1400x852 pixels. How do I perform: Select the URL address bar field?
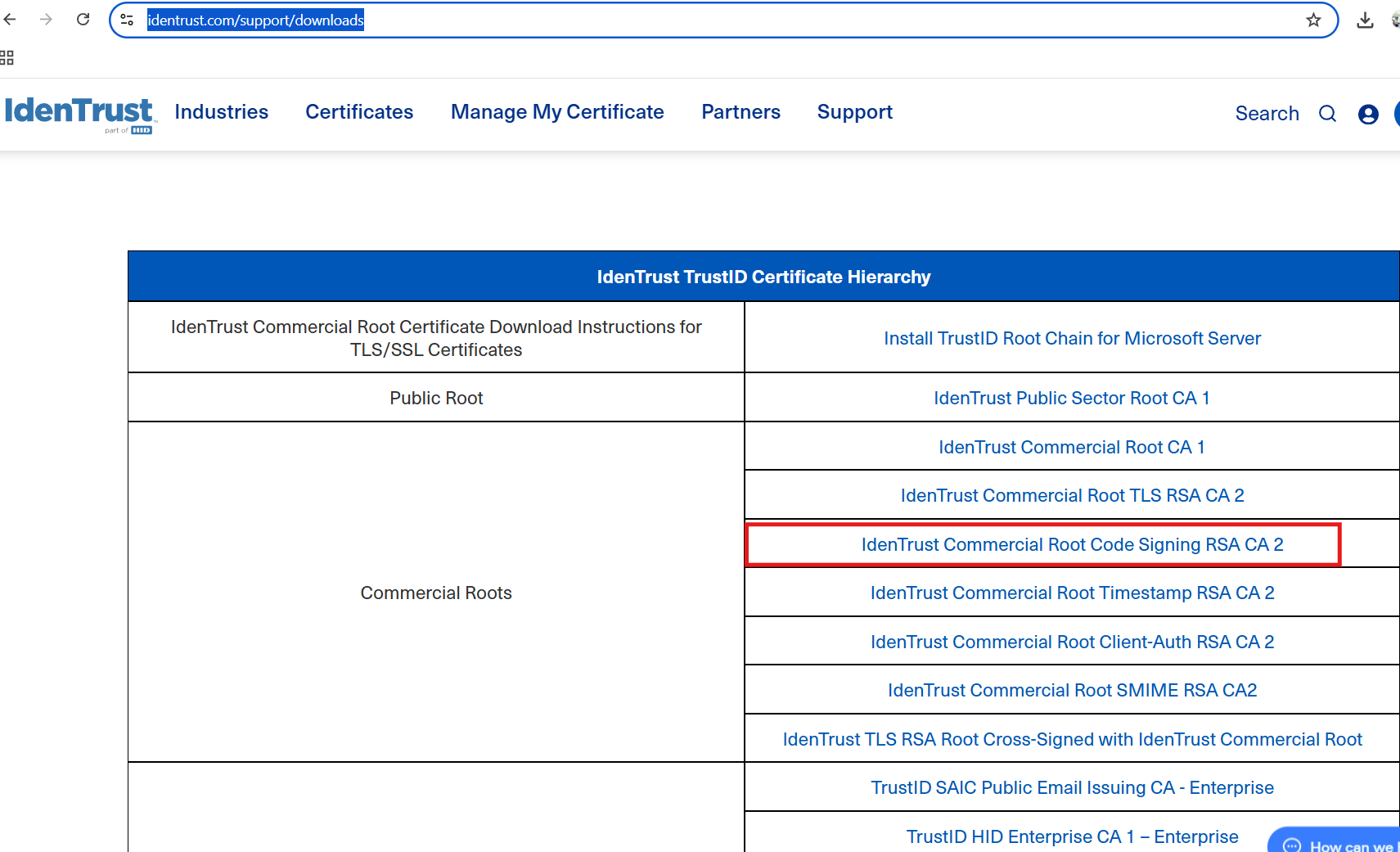point(723,20)
